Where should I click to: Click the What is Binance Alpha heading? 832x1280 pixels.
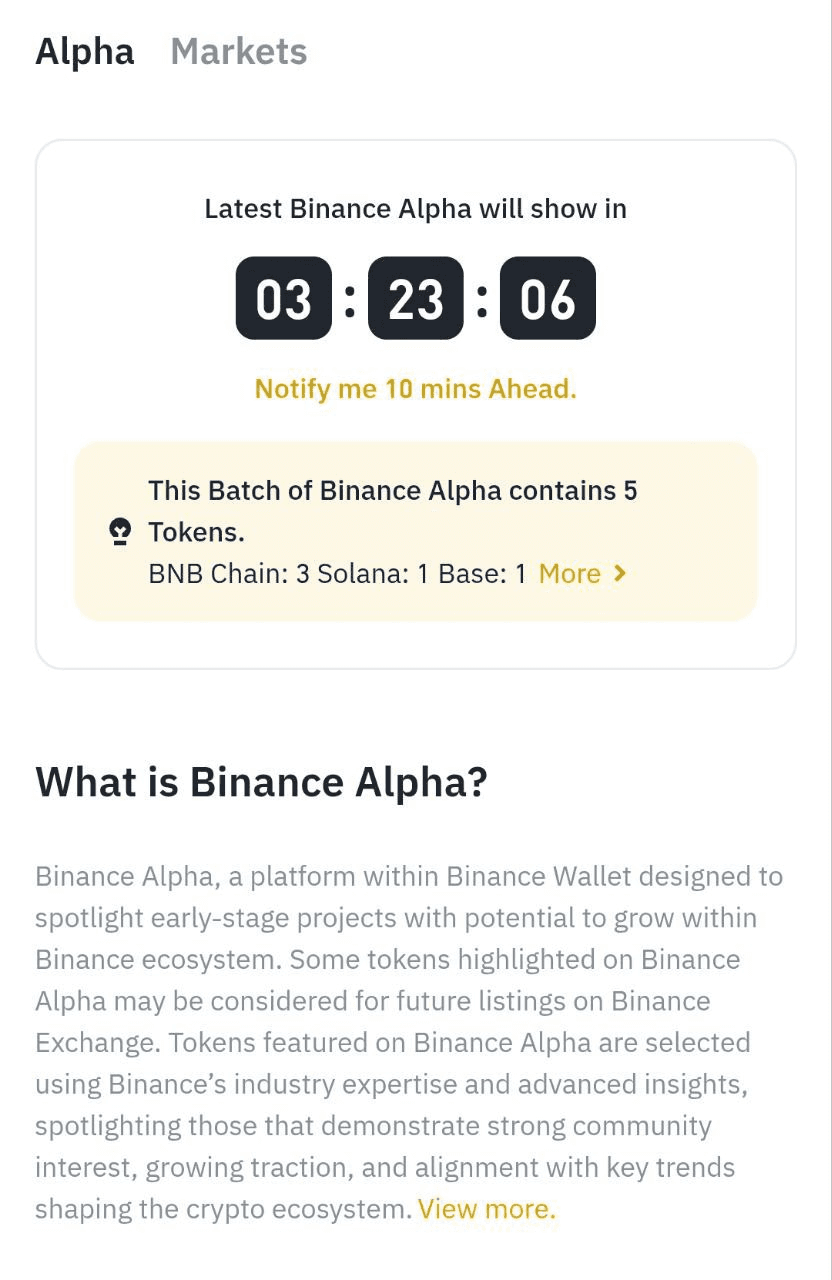click(x=262, y=782)
